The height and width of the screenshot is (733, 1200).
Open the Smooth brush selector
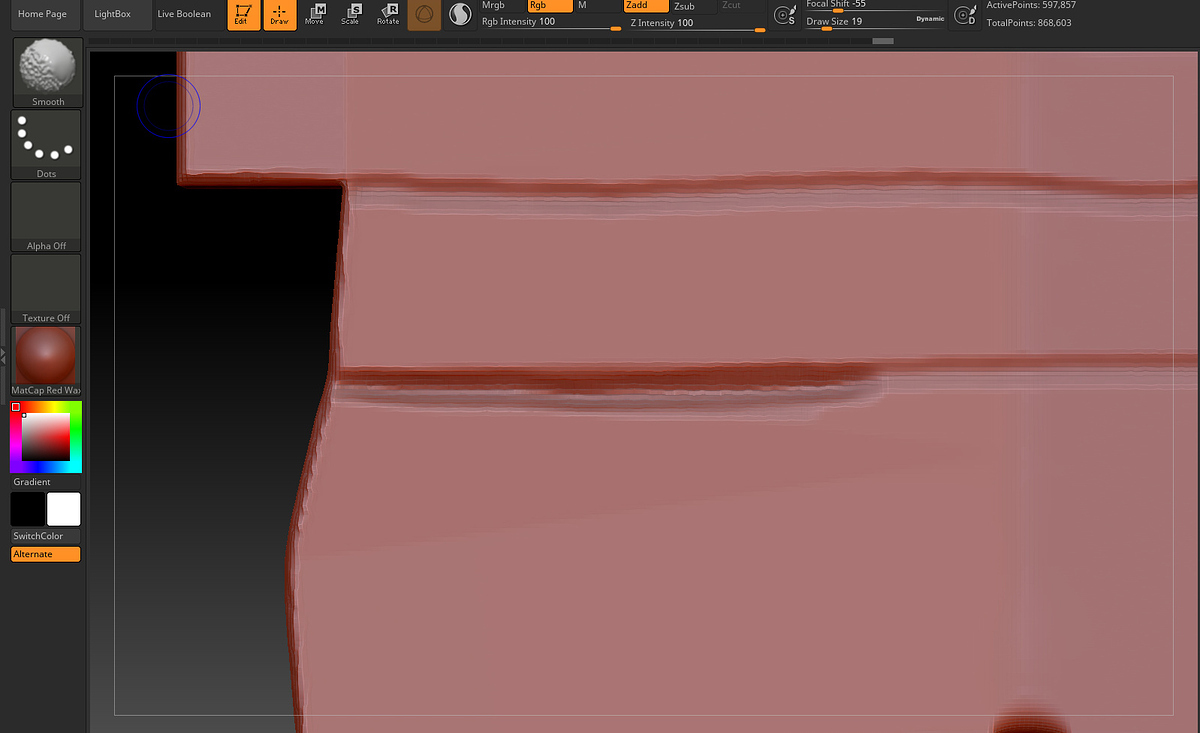(x=47, y=73)
